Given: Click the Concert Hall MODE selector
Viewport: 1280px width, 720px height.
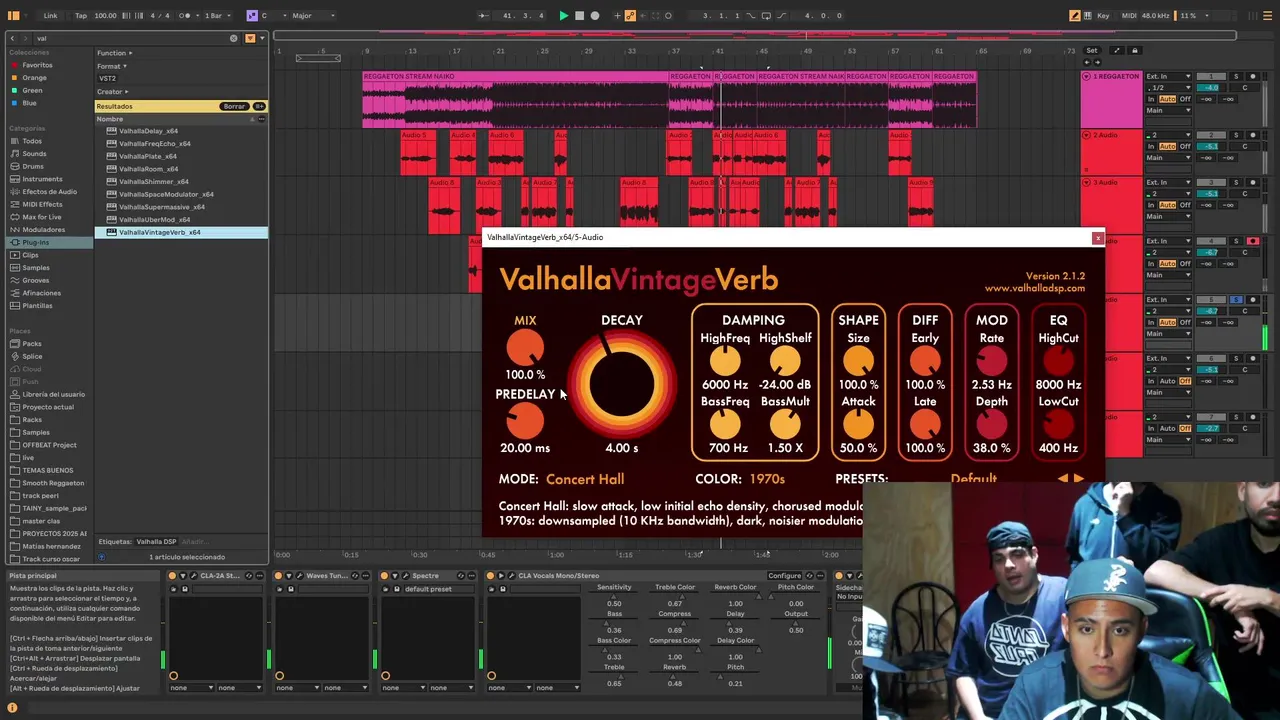Looking at the screenshot, I should (585, 479).
